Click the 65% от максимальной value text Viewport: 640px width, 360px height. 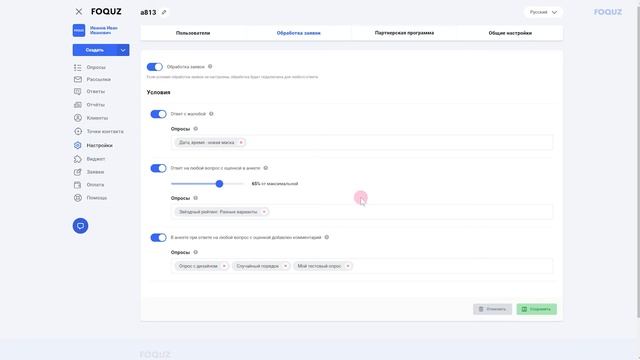click(x=275, y=184)
